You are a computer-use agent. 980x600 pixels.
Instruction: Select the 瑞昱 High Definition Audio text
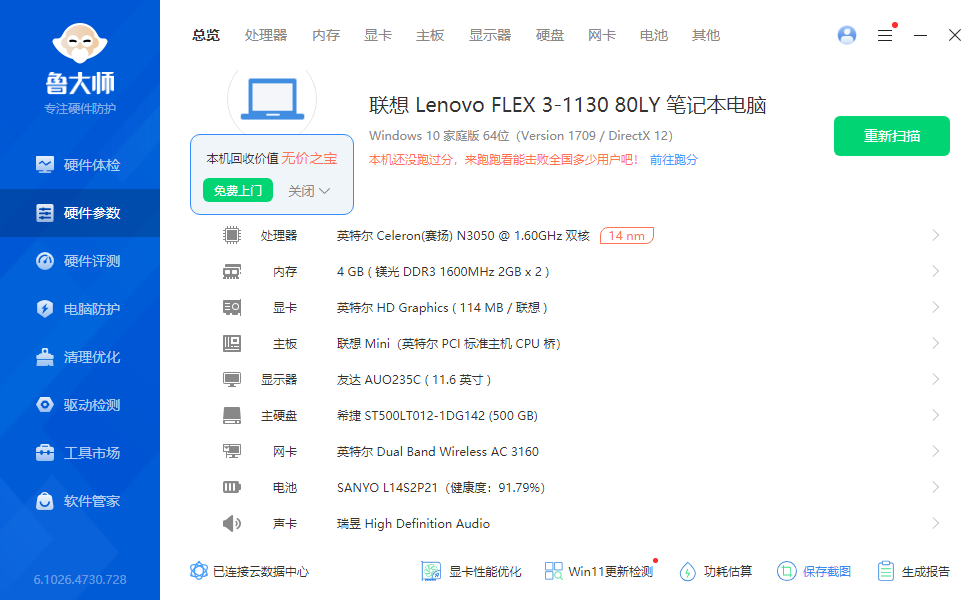pyautogui.click(x=413, y=524)
